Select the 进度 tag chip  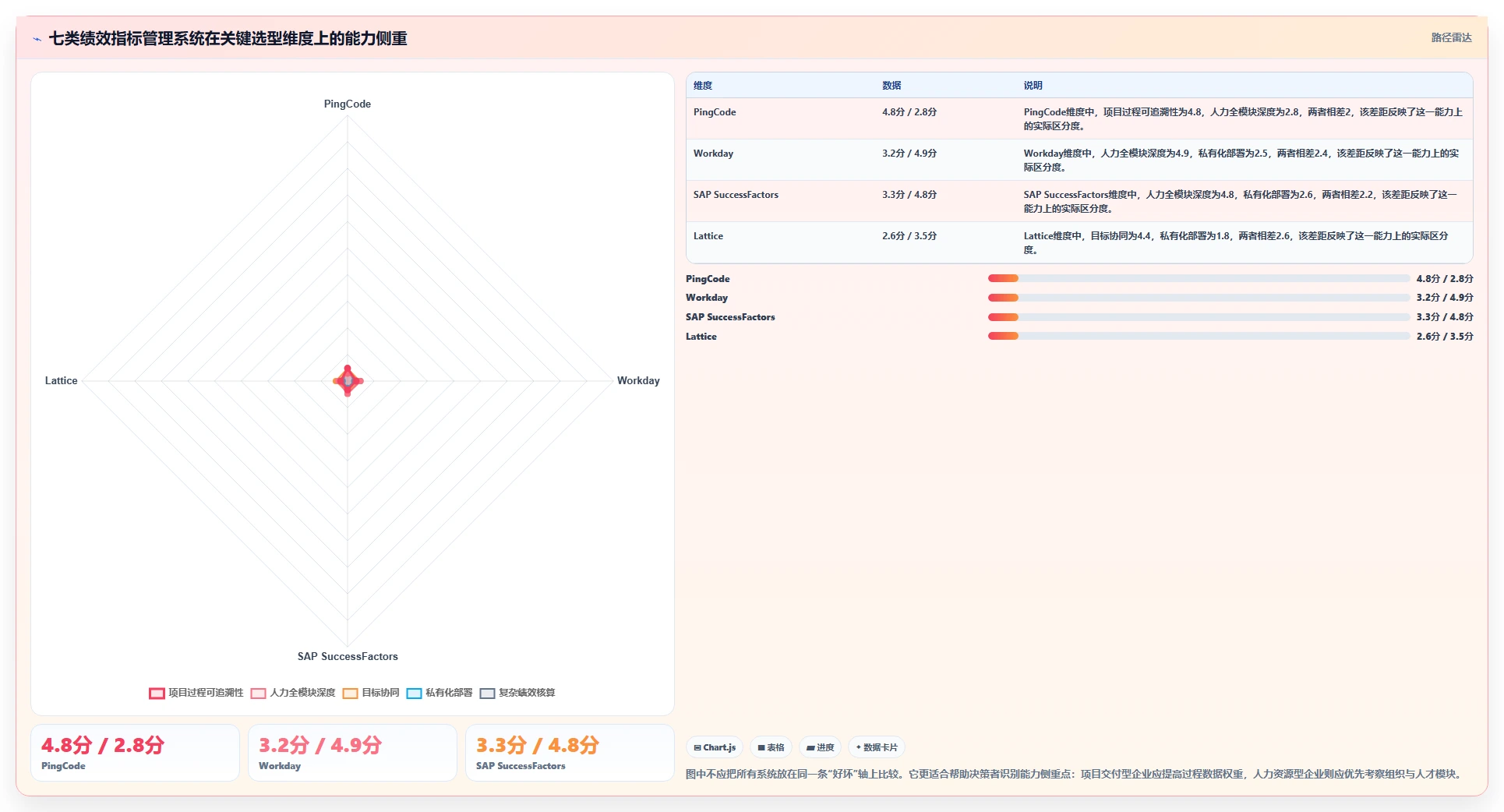click(x=820, y=747)
